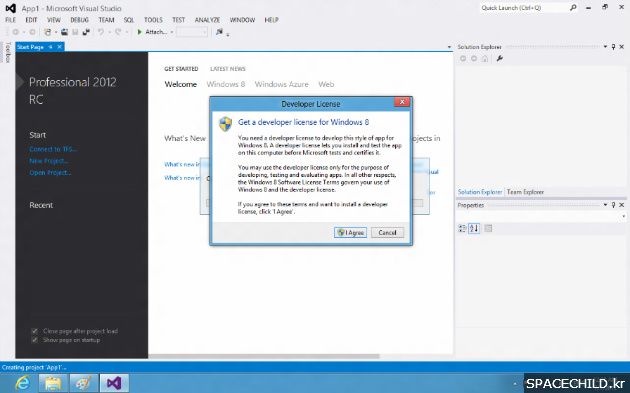Open the ANALYZE menu
The image size is (630, 393).
207,20
